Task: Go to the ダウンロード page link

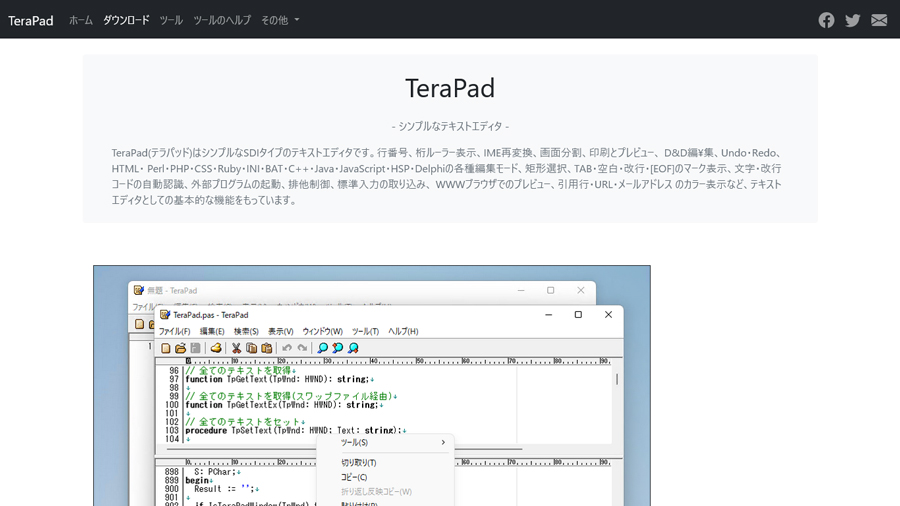Action: pos(126,20)
